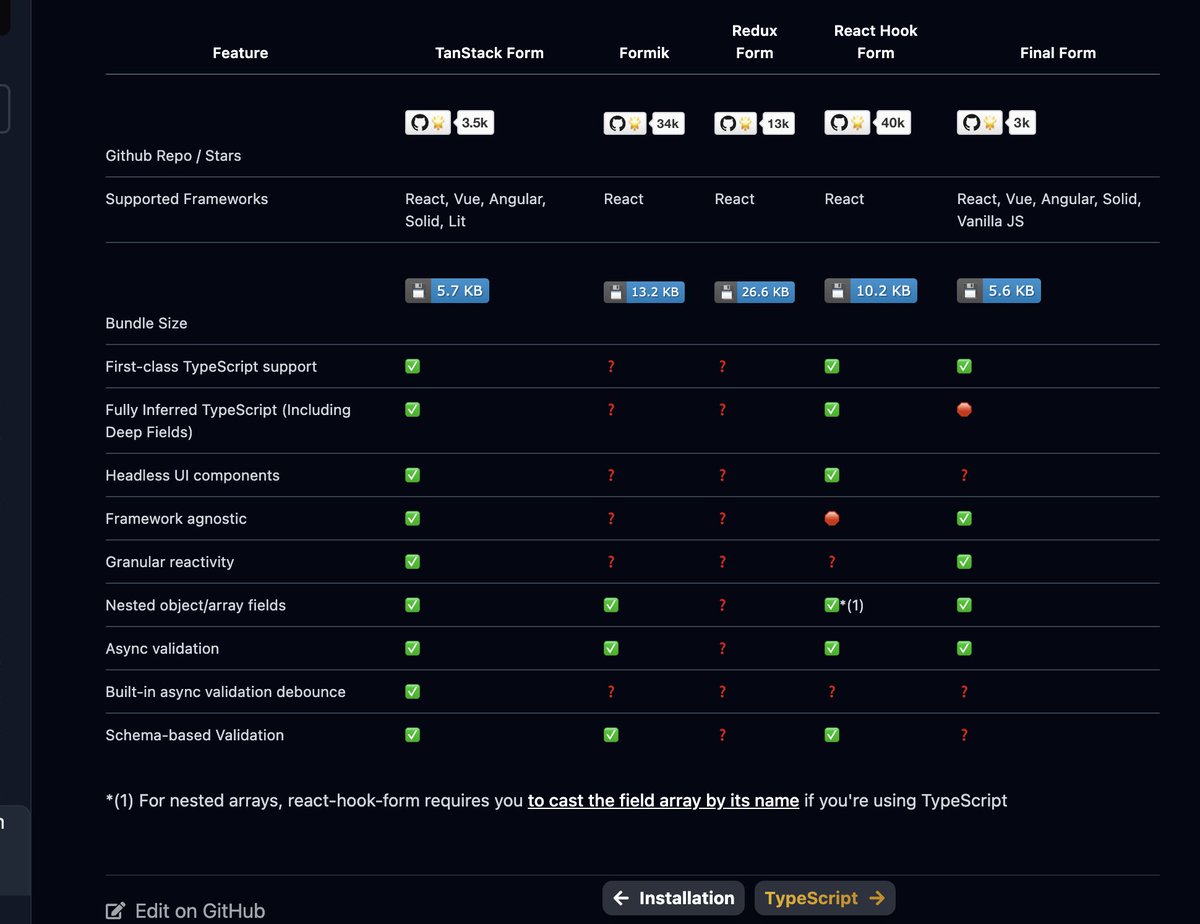This screenshot has width=1200, height=924.
Task: Open TanStack Form GitHub stars badge 3.5k
Action: (x=450, y=123)
